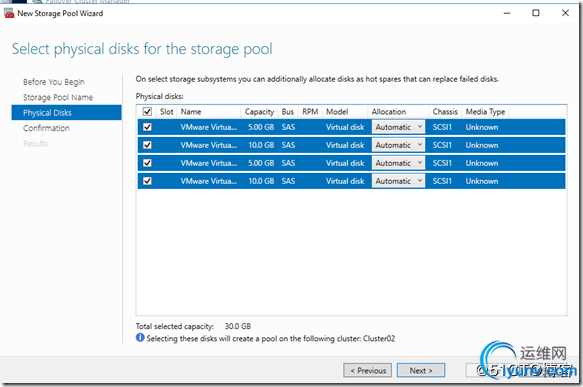This screenshot has width=583, height=387.
Task: Open Allocation dropdown for fourth disk
Action: 398,181
